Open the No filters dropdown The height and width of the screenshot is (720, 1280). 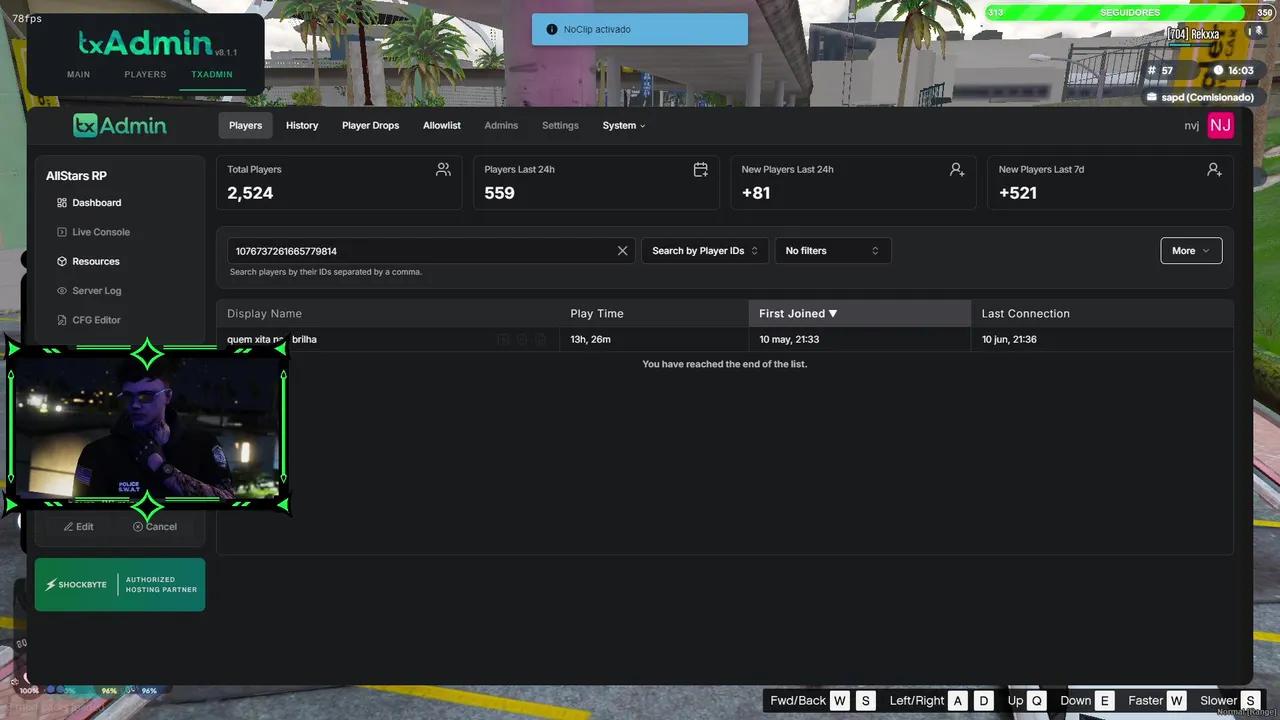pos(833,251)
